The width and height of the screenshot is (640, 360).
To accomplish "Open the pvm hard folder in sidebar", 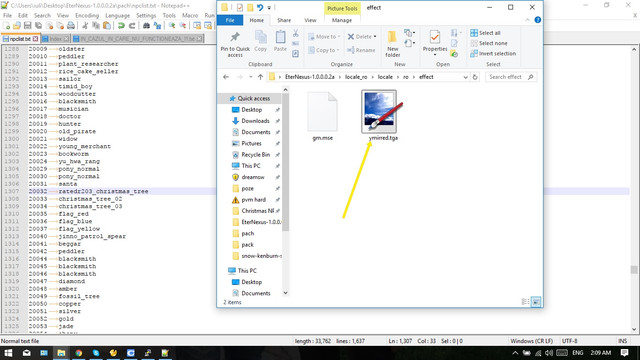I will click(x=253, y=200).
